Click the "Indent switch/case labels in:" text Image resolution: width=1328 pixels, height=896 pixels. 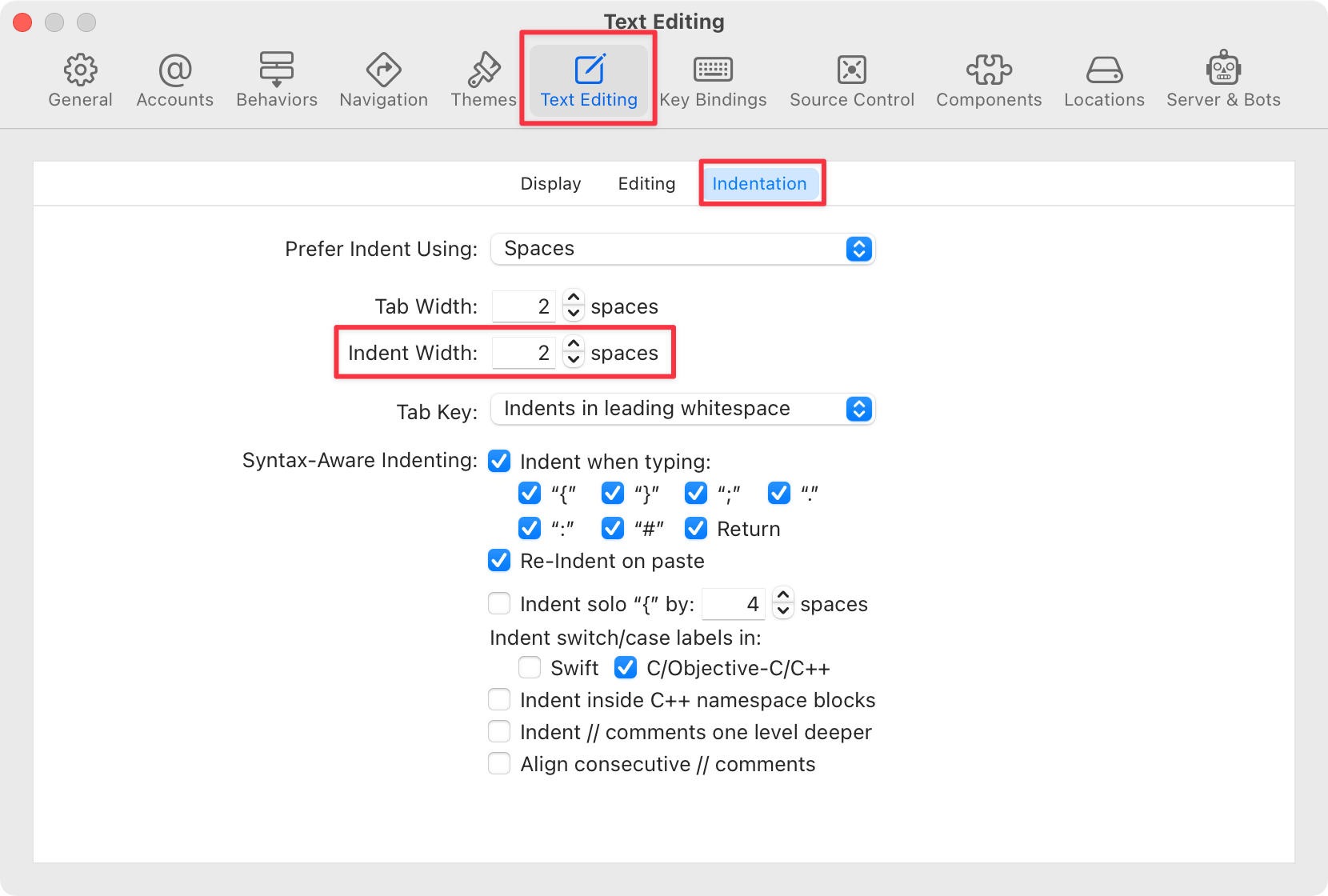[x=625, y=638]
